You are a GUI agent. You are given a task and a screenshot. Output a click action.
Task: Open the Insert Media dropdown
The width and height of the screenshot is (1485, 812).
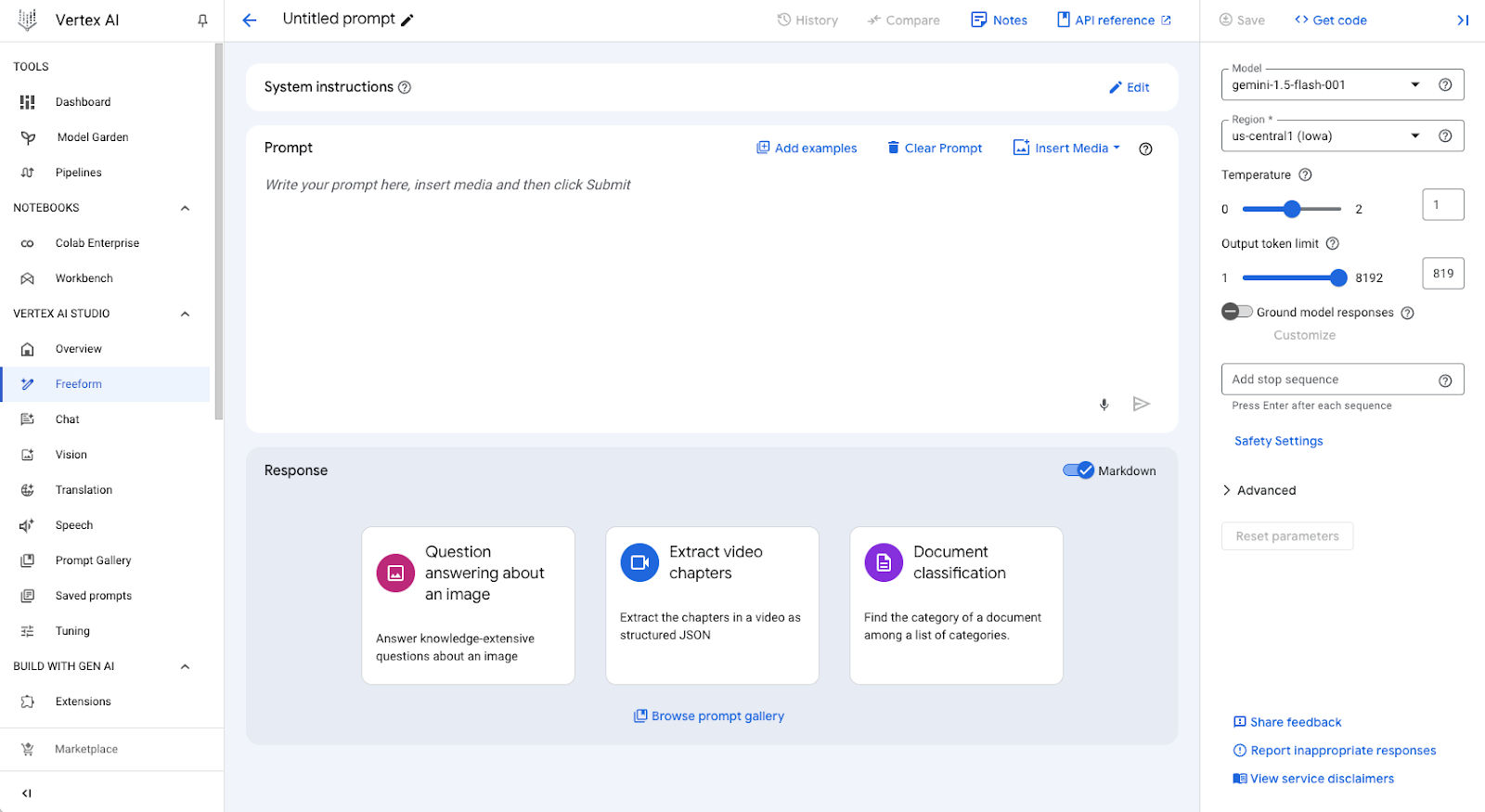[1066, 148]
